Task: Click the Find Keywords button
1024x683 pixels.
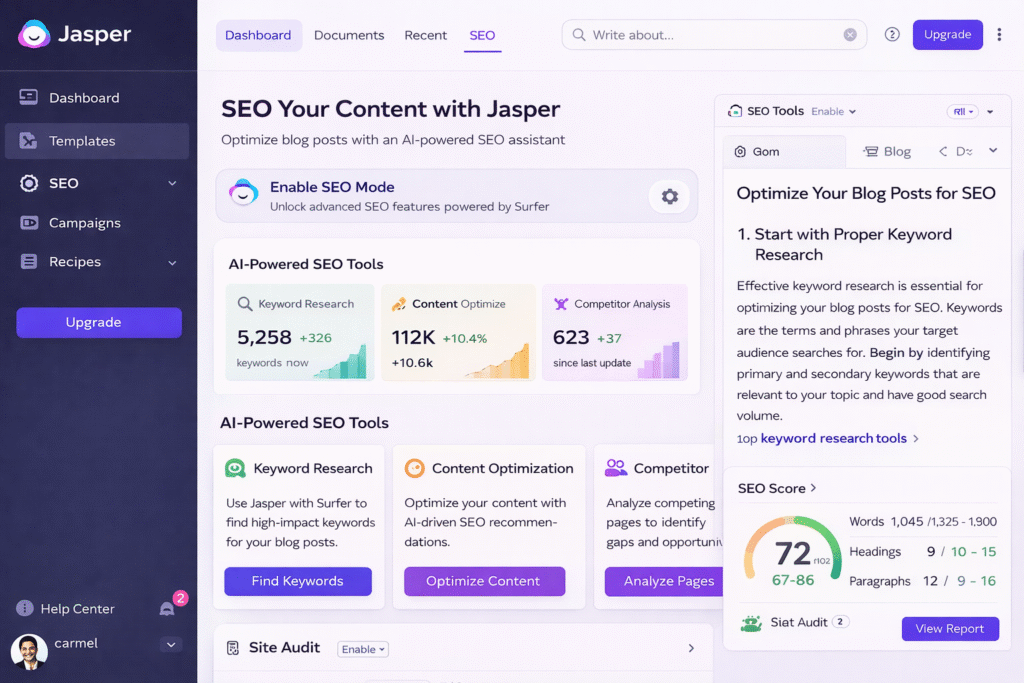Action: point(298,581)
